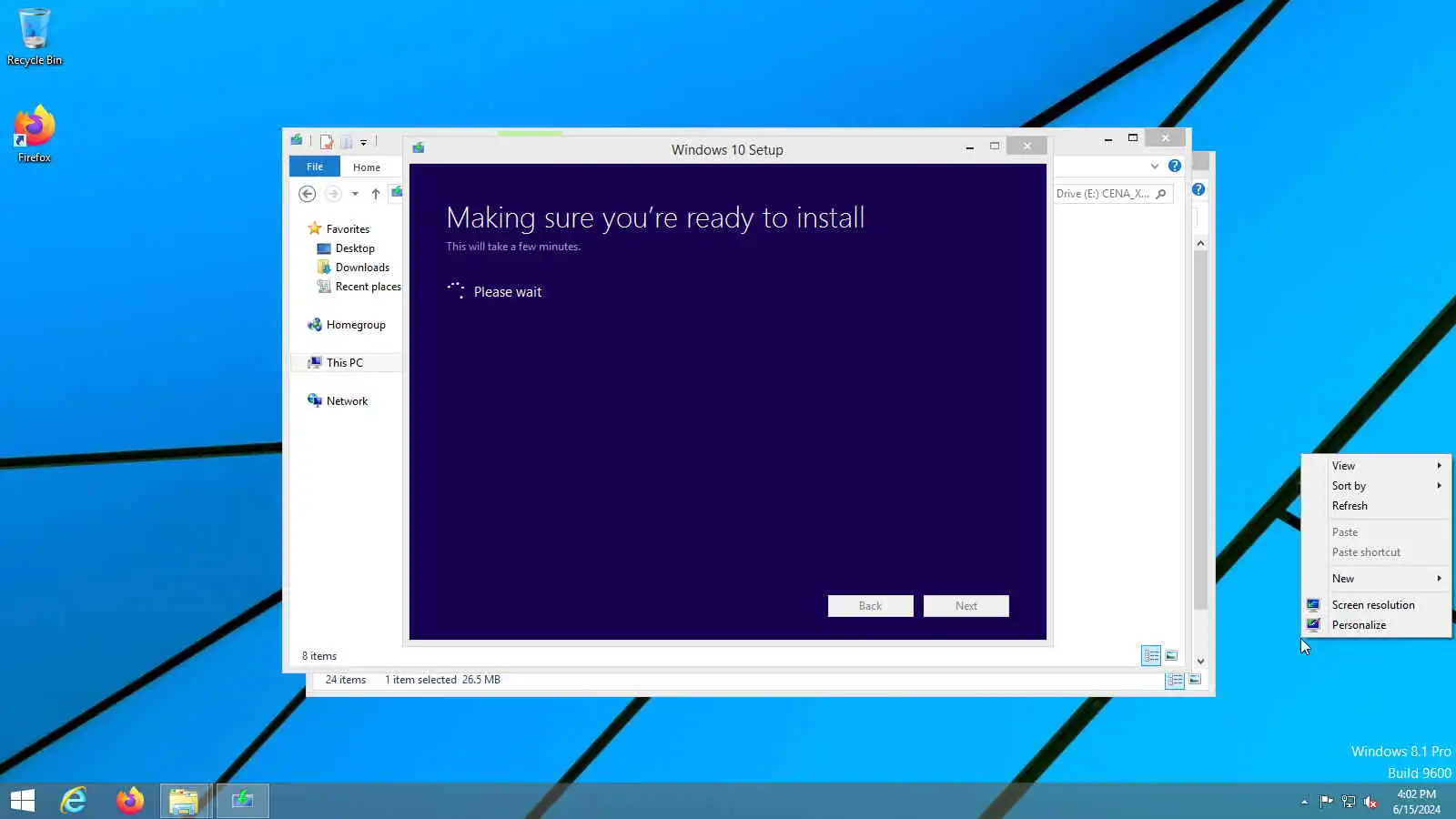
Task: Switch to details view in front Explorer
Action: 1151,655
